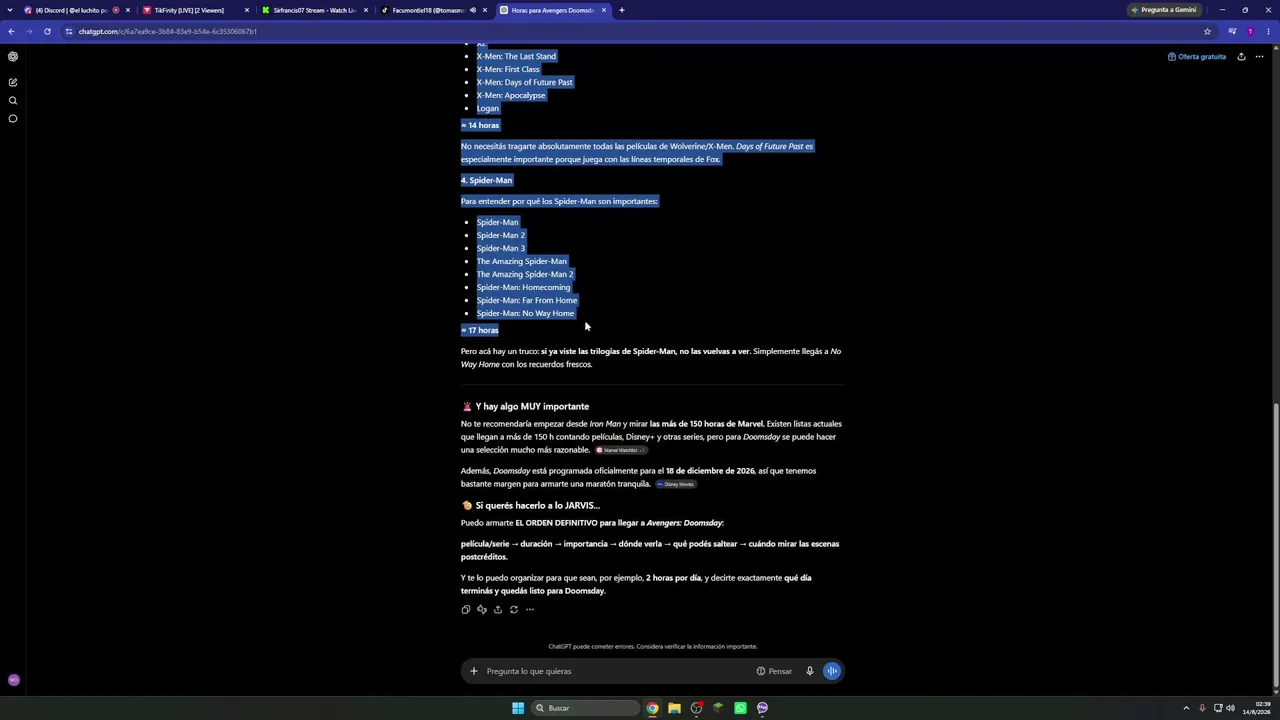This screenshot has width=1280, height=720.
Task: Click the Logan list item
Action: tap(487, 108)
